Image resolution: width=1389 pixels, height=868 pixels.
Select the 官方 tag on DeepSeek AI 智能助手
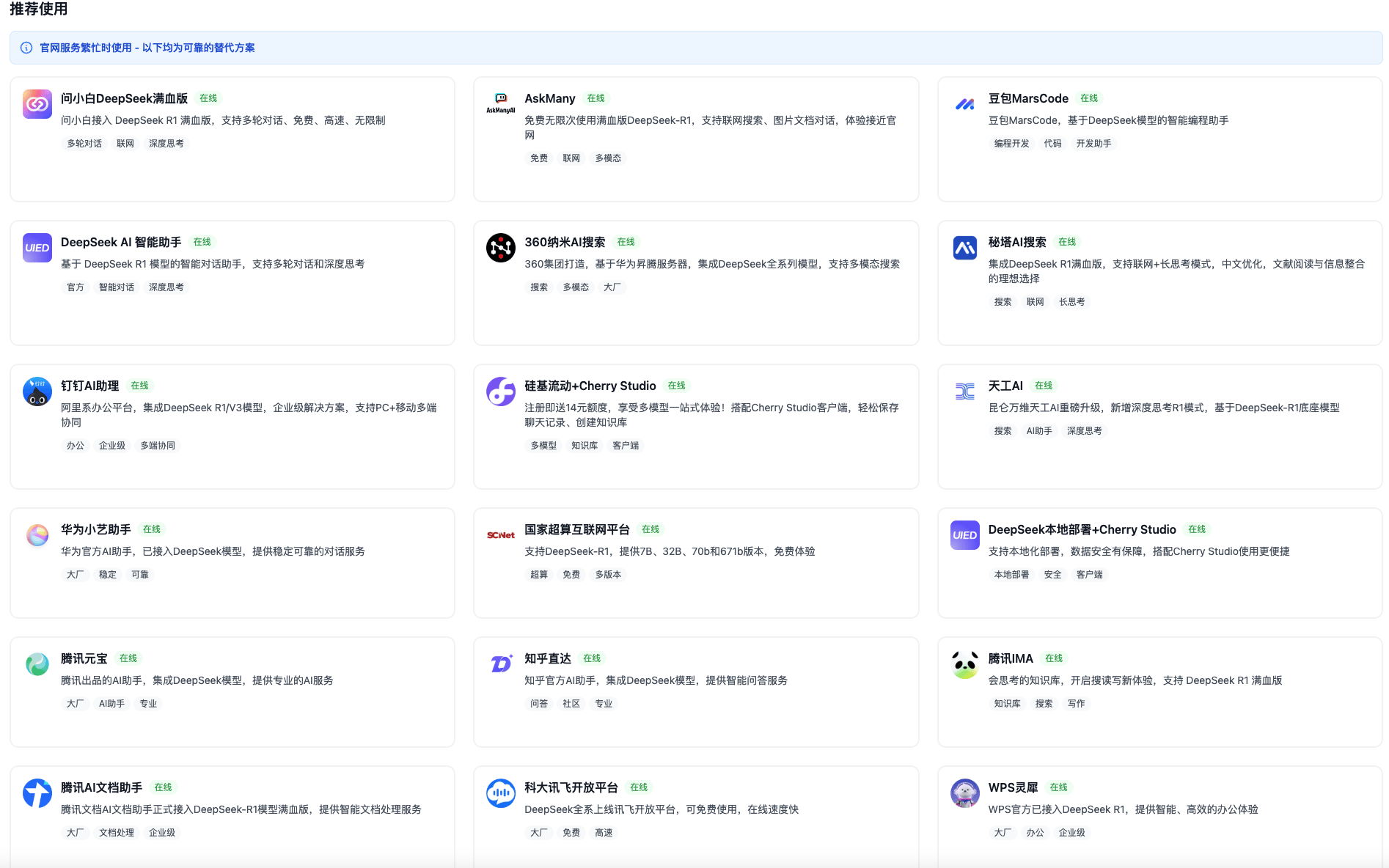76,287
